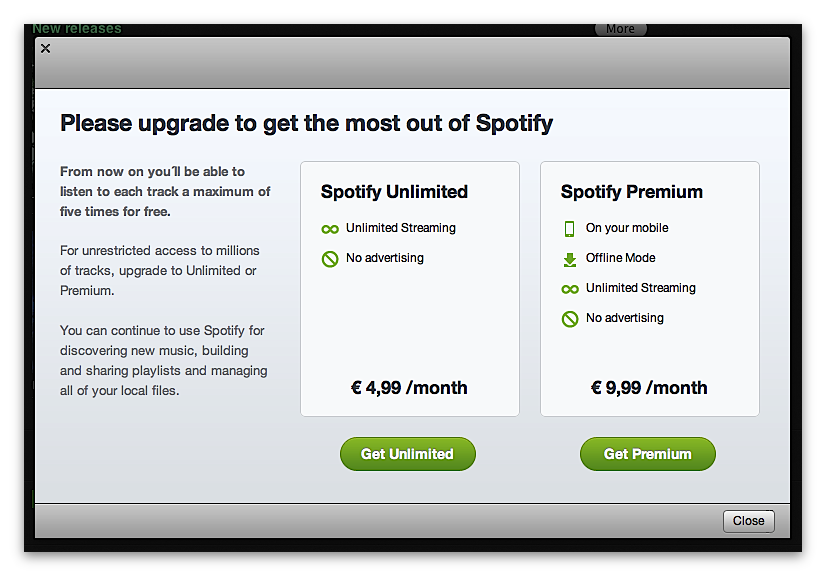Click the Get Premium green button
This screenshot has height=576, width=826.
click(647, 454)
